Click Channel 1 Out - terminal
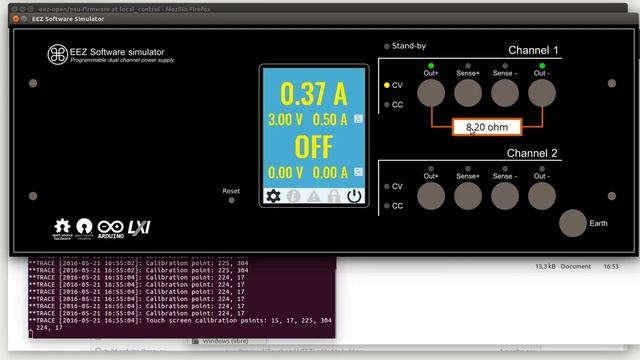 point(542,93)
